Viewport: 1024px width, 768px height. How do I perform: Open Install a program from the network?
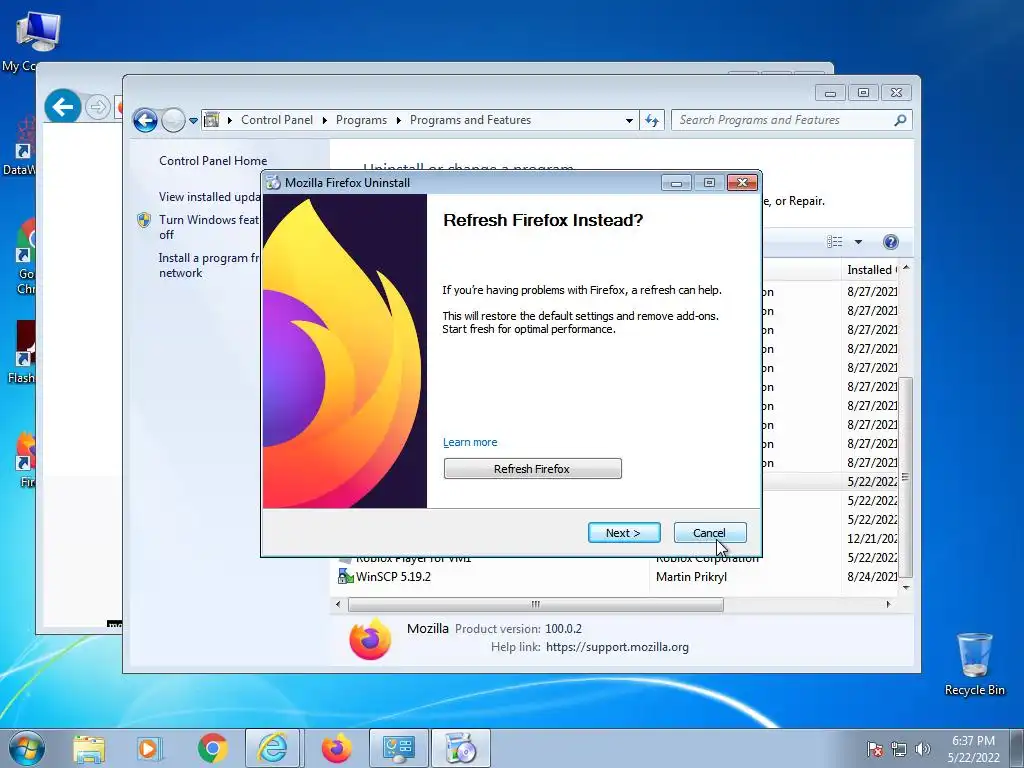click(209, 265)
